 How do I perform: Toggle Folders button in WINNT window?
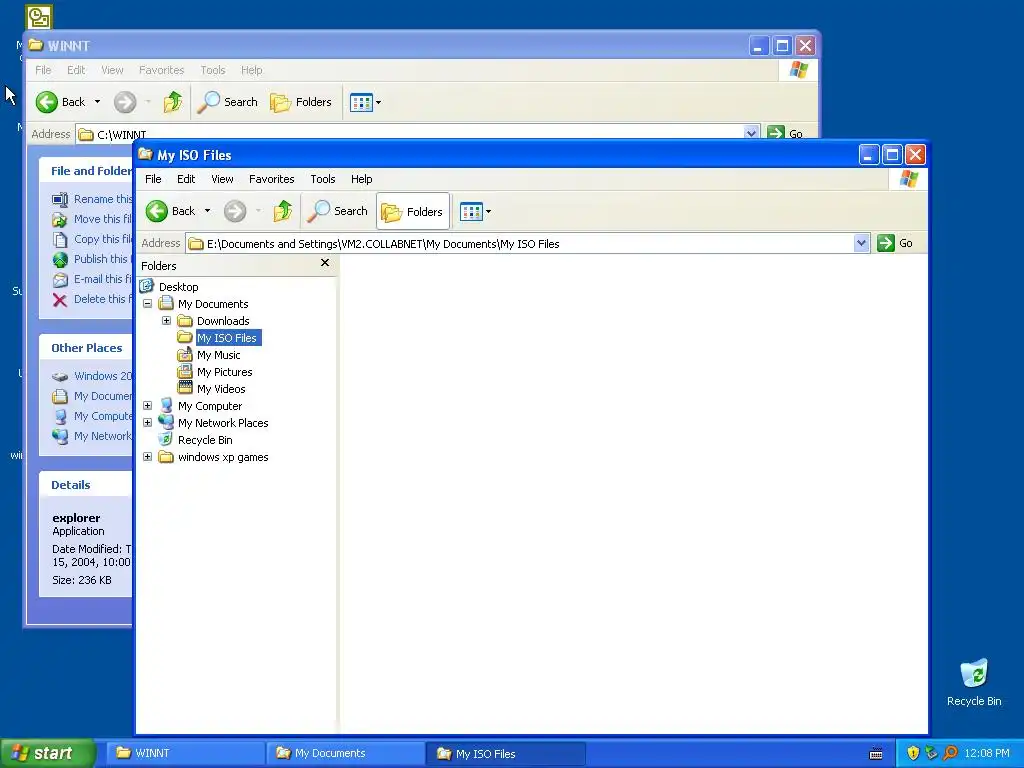[301, 102]
